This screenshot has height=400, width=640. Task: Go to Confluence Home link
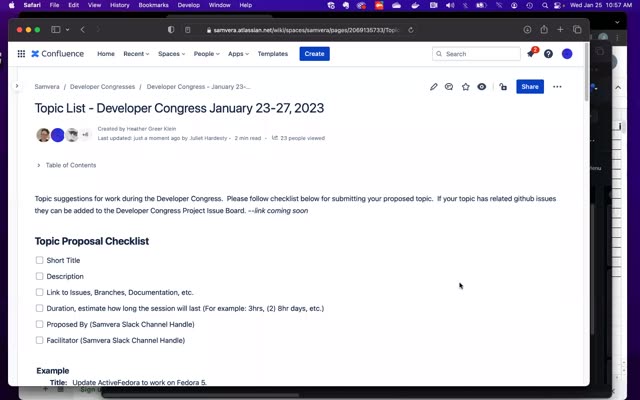(x=106, y=54)
